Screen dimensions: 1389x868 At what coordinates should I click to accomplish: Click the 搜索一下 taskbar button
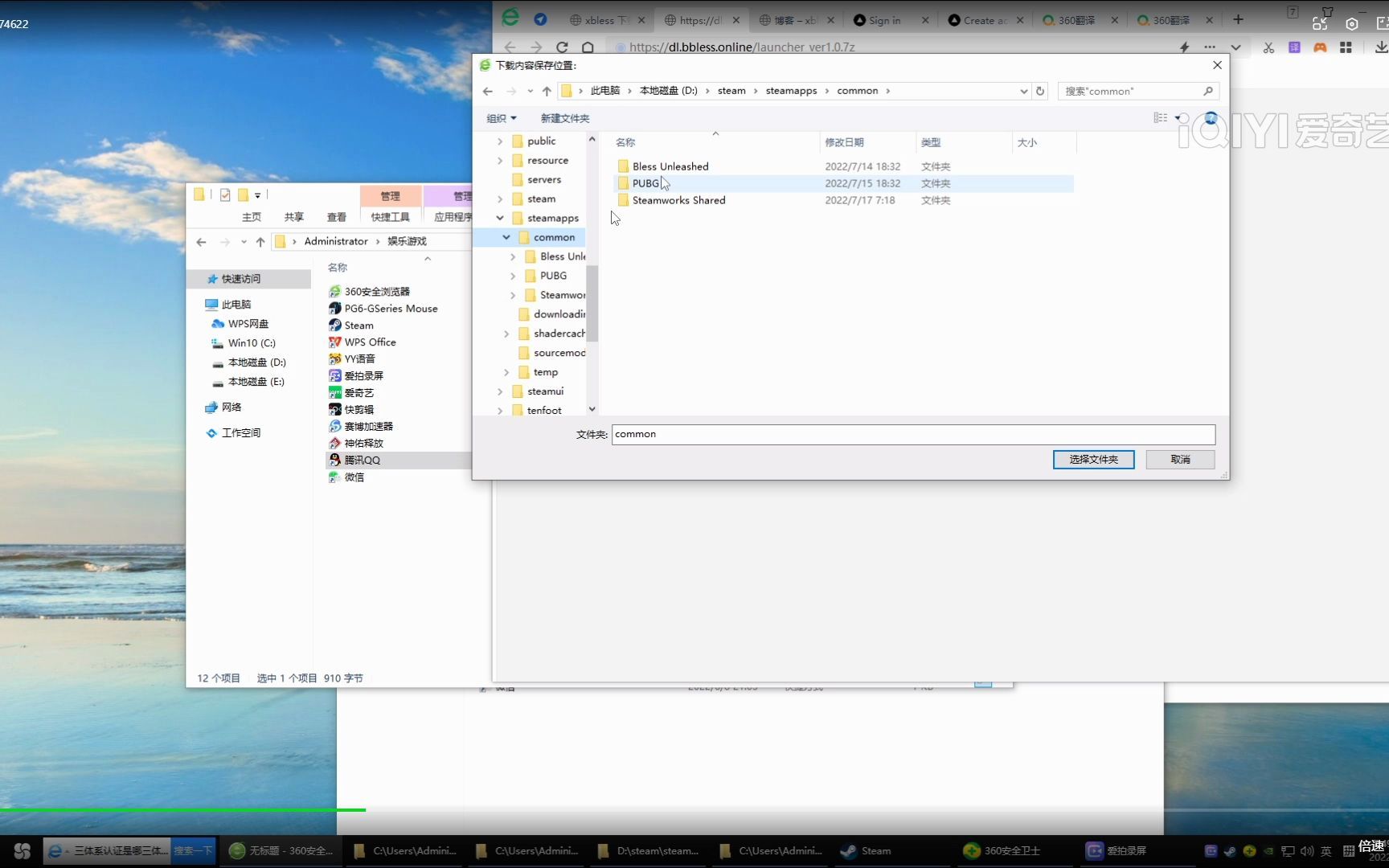coord(194,850)
